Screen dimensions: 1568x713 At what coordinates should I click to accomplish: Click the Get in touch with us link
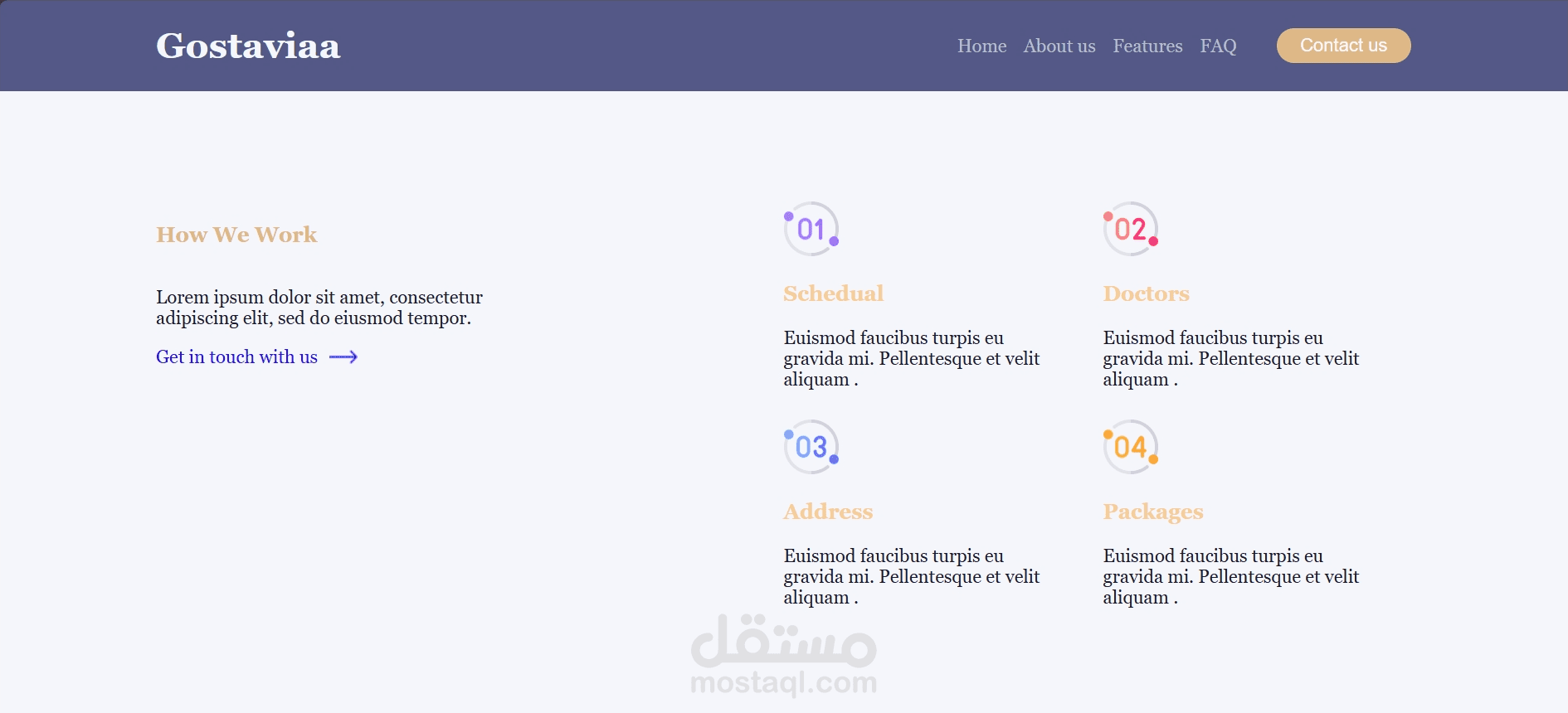pyautogui.click(x=237, y=357)
